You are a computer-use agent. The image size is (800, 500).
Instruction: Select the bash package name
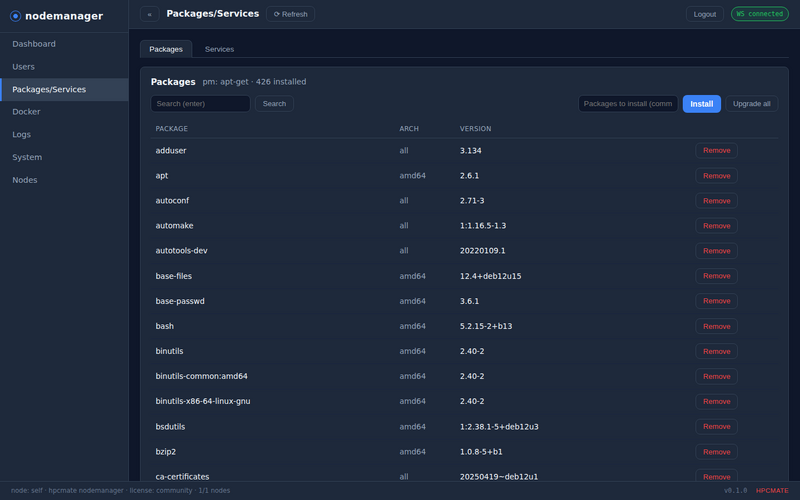point(164,326)
